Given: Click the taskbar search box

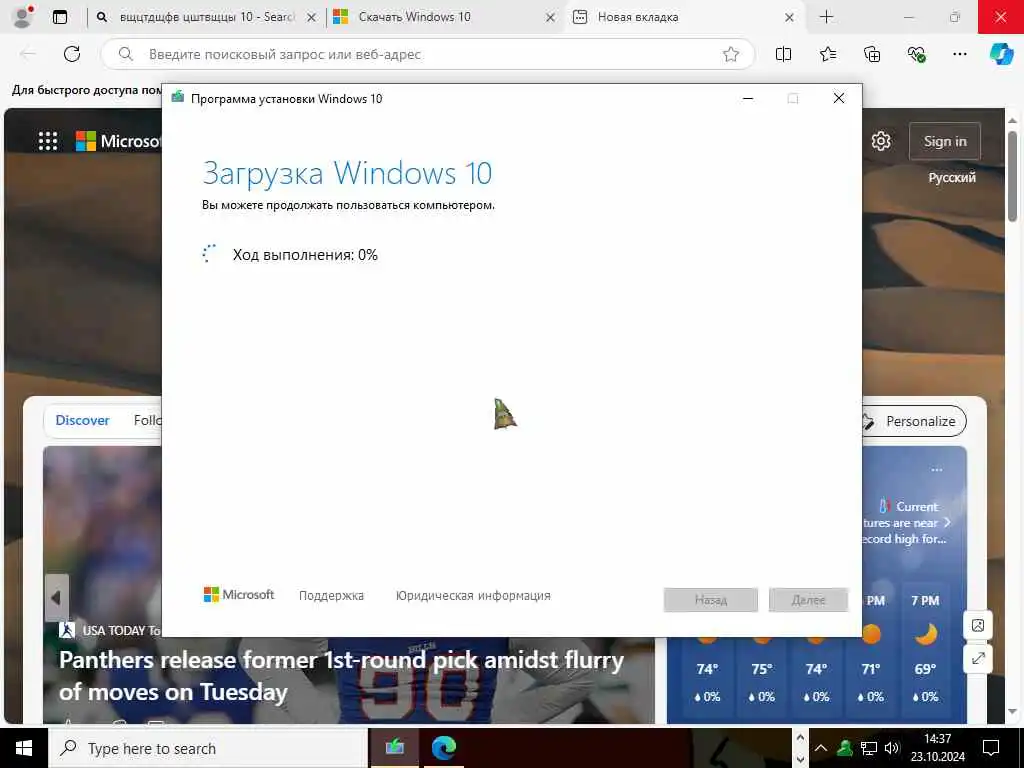Looking at the screenshot, I should click(x=209, y=748).
